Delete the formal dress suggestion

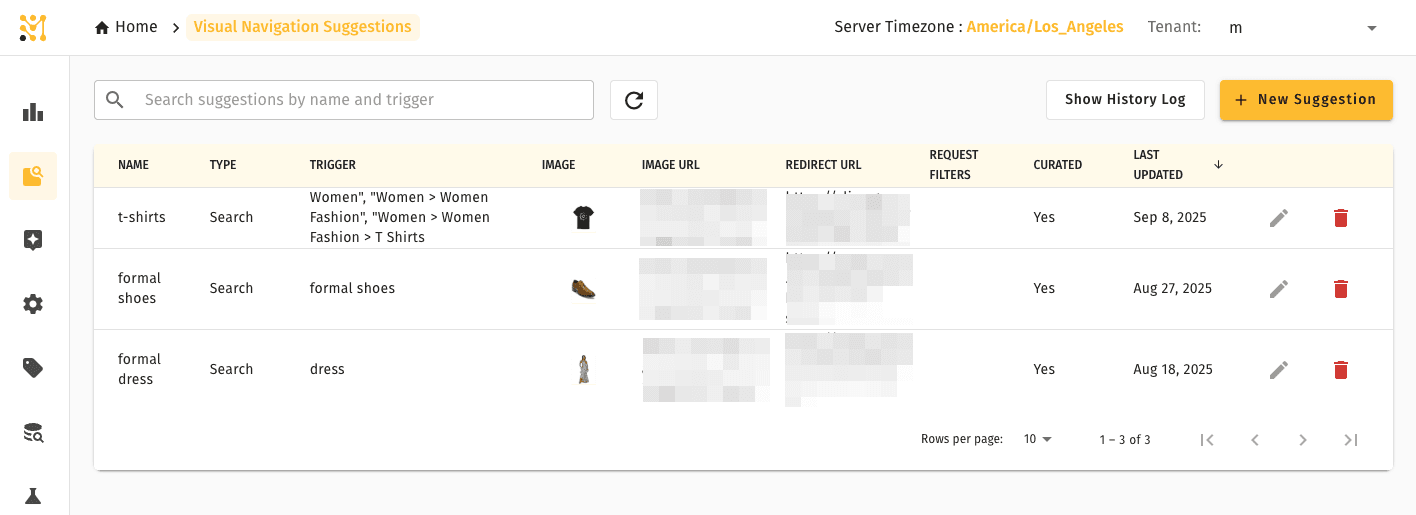pyautogui.click(x=1341, y=370)
